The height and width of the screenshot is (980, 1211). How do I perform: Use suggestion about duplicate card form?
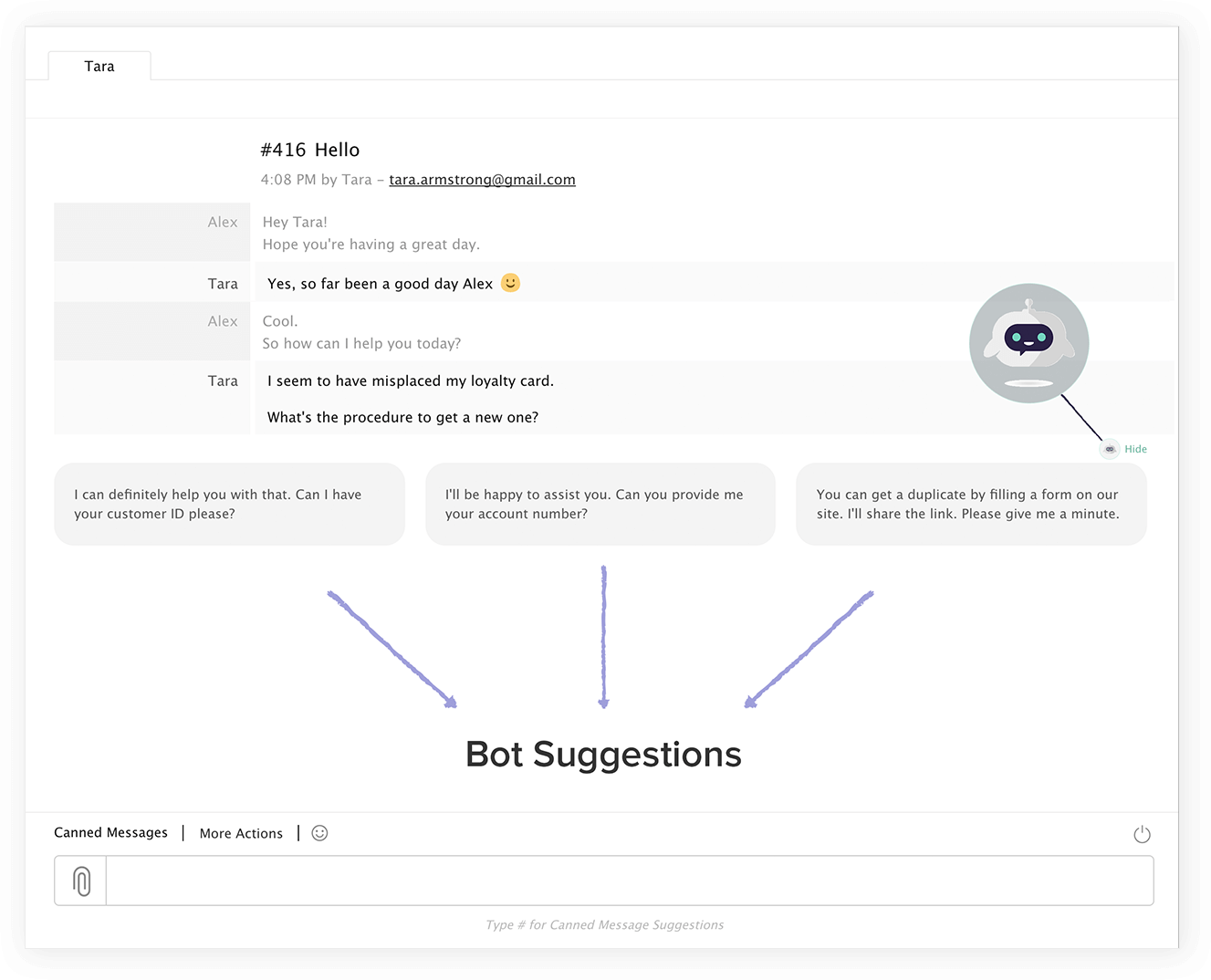pyautogui.click(x=971, y=504)
